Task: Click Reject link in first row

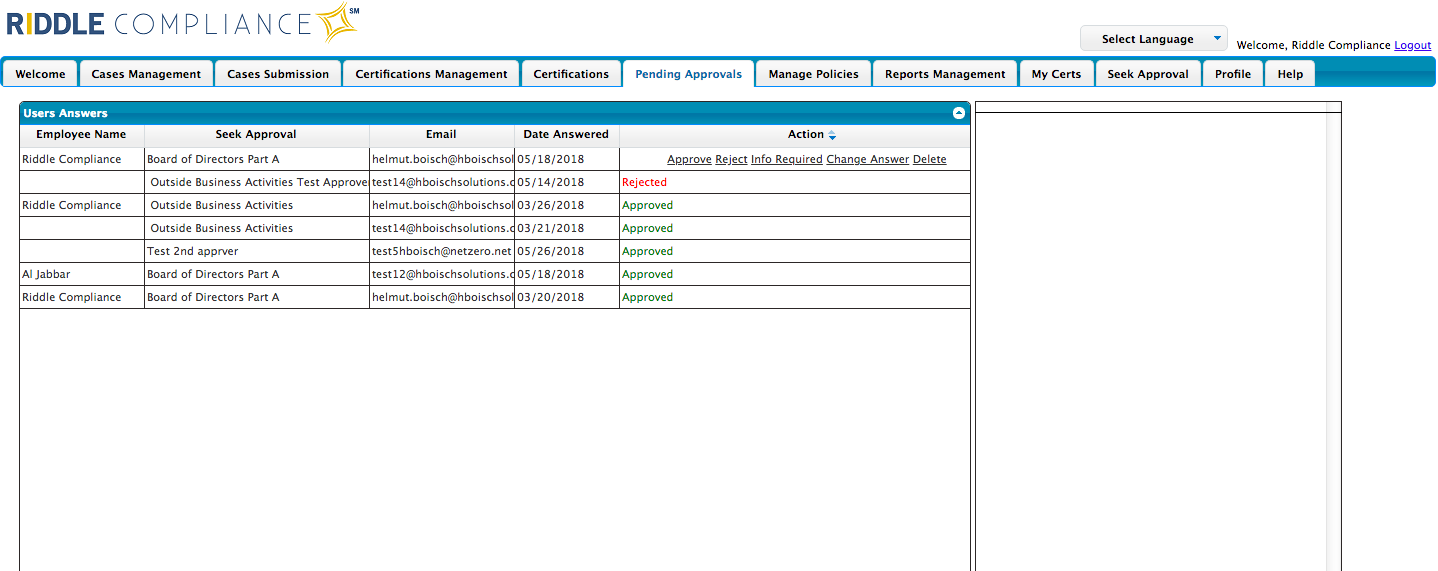Action: [731, 159]
